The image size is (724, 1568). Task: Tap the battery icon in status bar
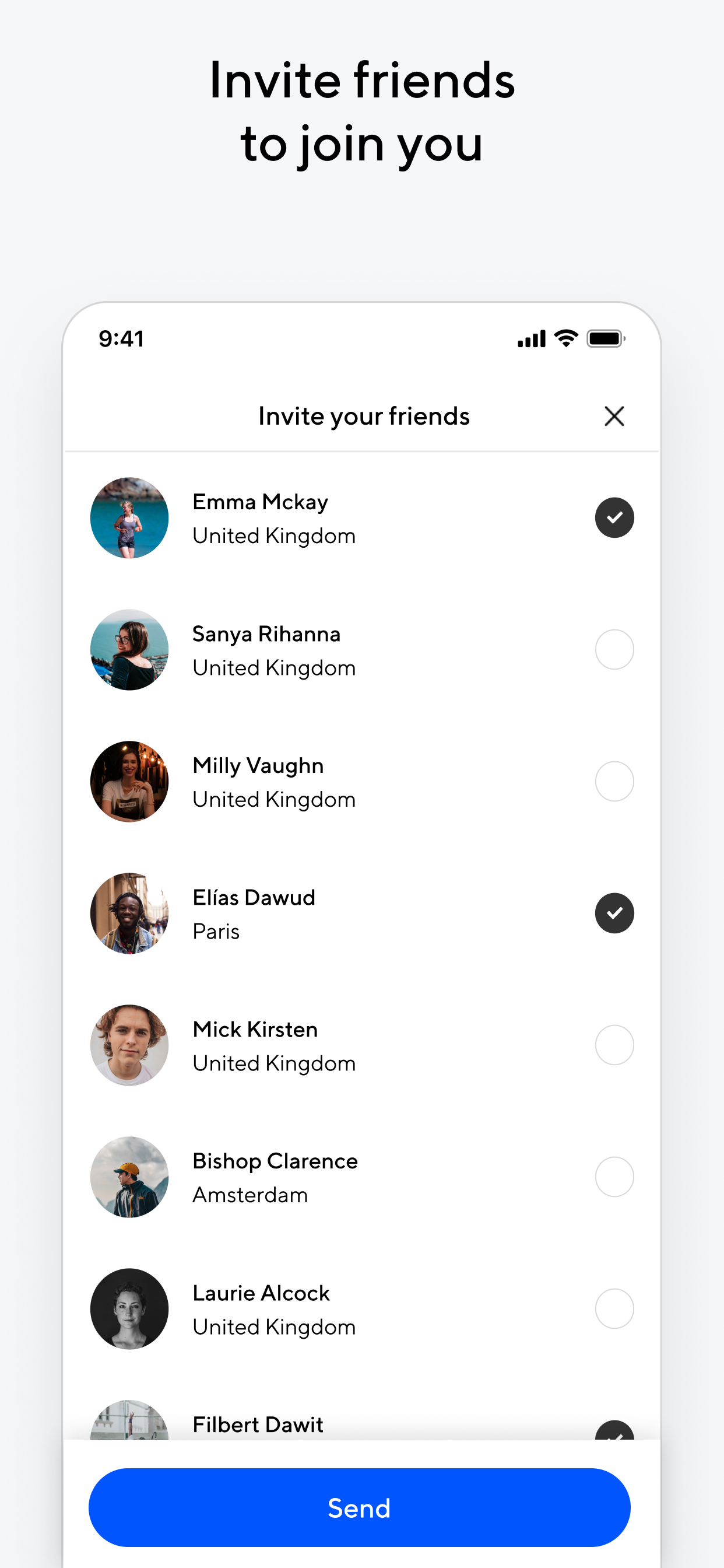click(605, 338)
